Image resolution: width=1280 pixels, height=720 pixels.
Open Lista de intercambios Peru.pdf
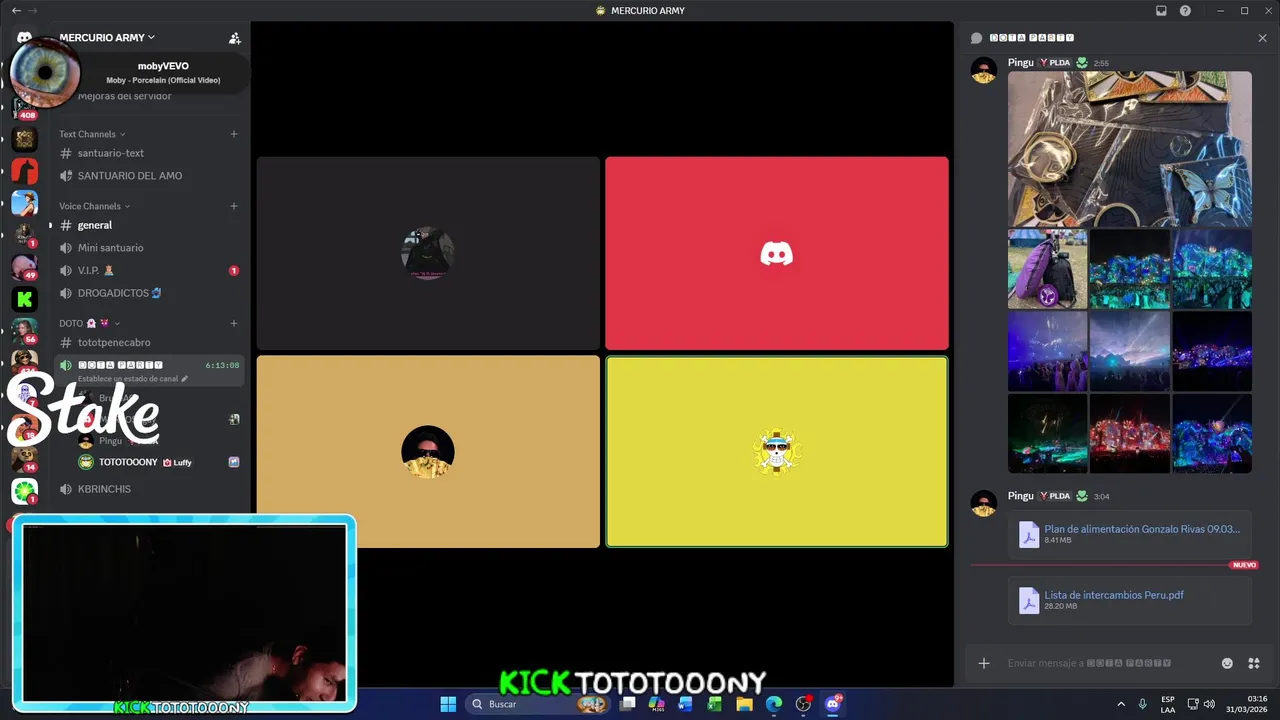tap(1114, 595)
